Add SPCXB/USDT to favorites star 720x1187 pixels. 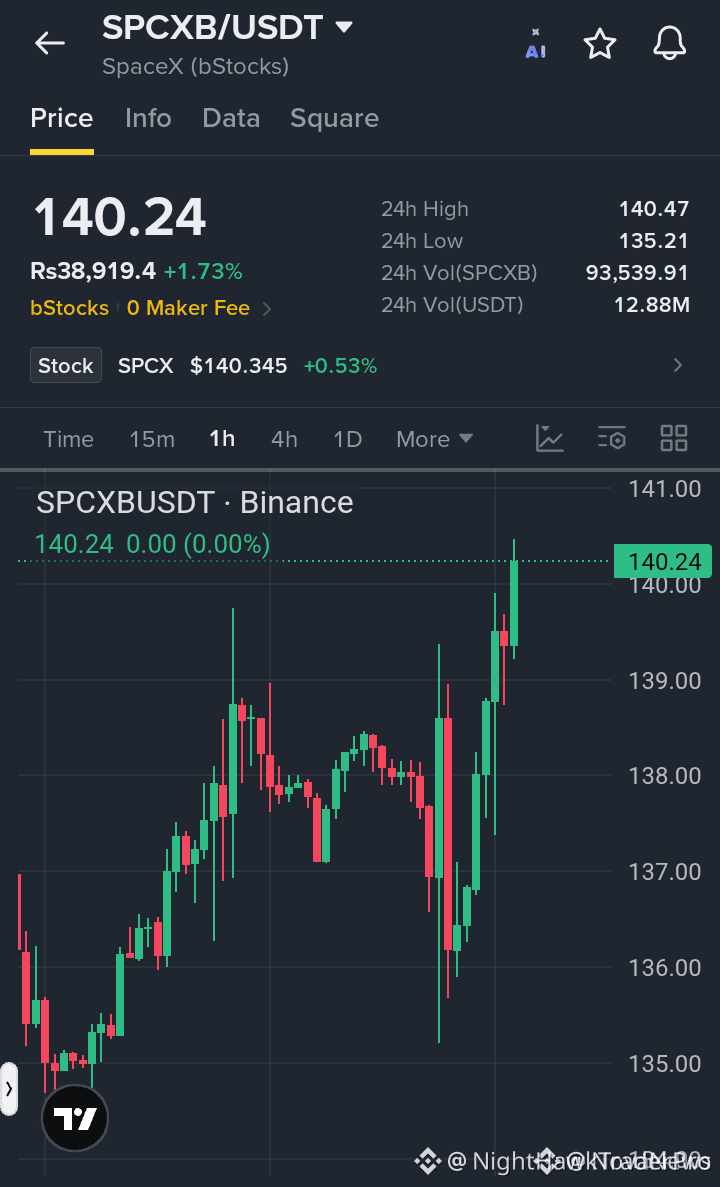(600, 44)
